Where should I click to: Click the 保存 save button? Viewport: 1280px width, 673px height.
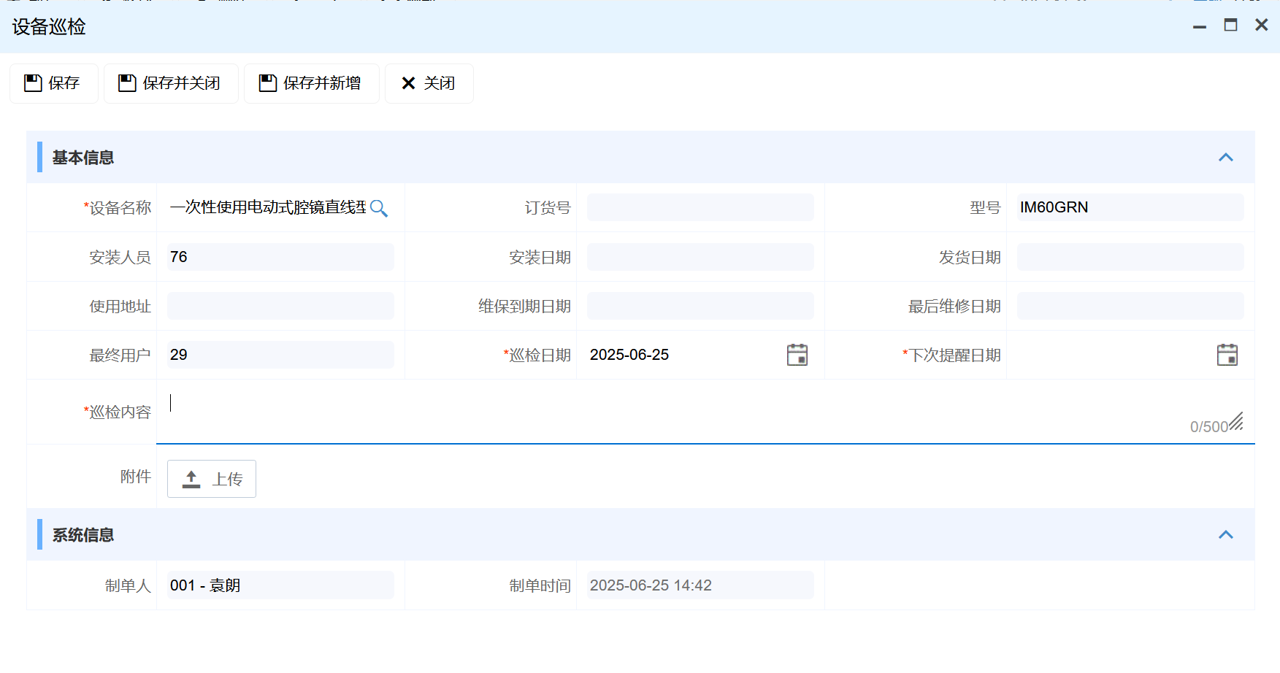click(x=54, y=83)
